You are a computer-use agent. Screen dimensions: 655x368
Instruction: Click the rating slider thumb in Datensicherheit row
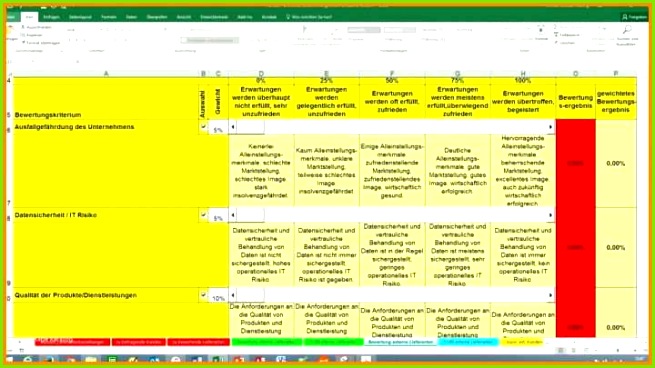pyautogui.click(x=250, y=215)
